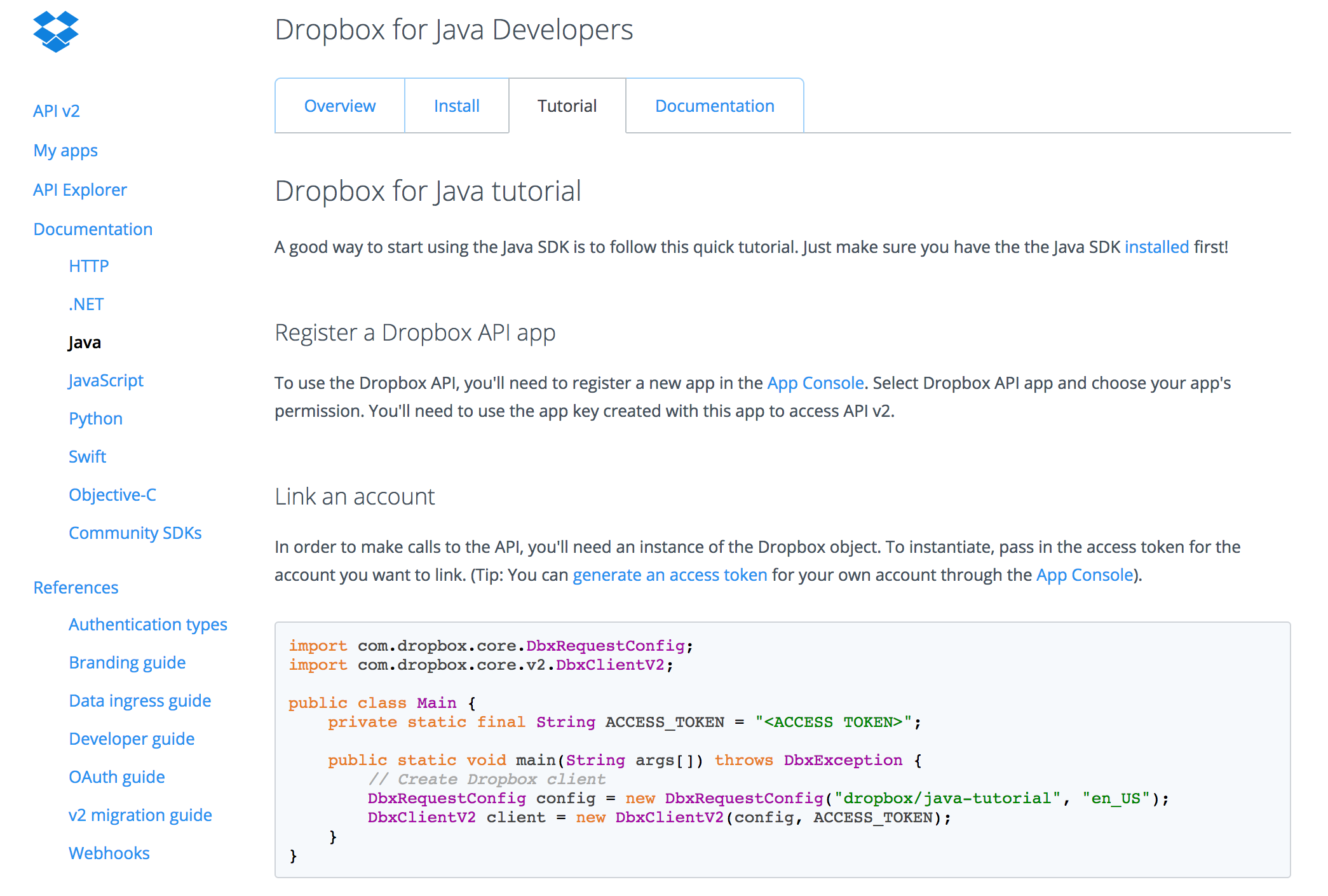Select the Overview tab
Screen dimensions: 1328x896
(x=341, y=104)
